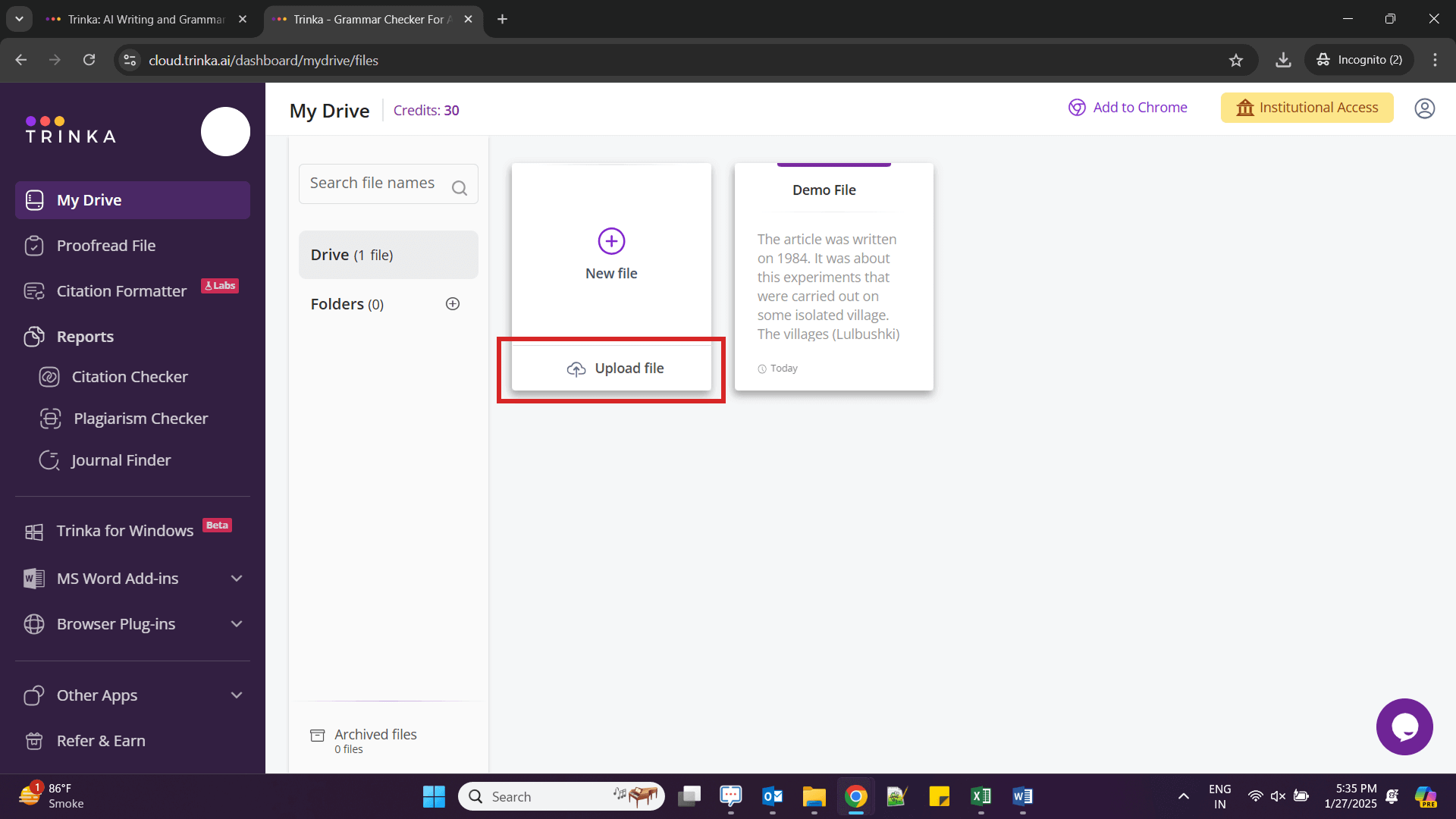Open Trinka for Windows page
This screenshot has width=1456, height=819.
125,531
